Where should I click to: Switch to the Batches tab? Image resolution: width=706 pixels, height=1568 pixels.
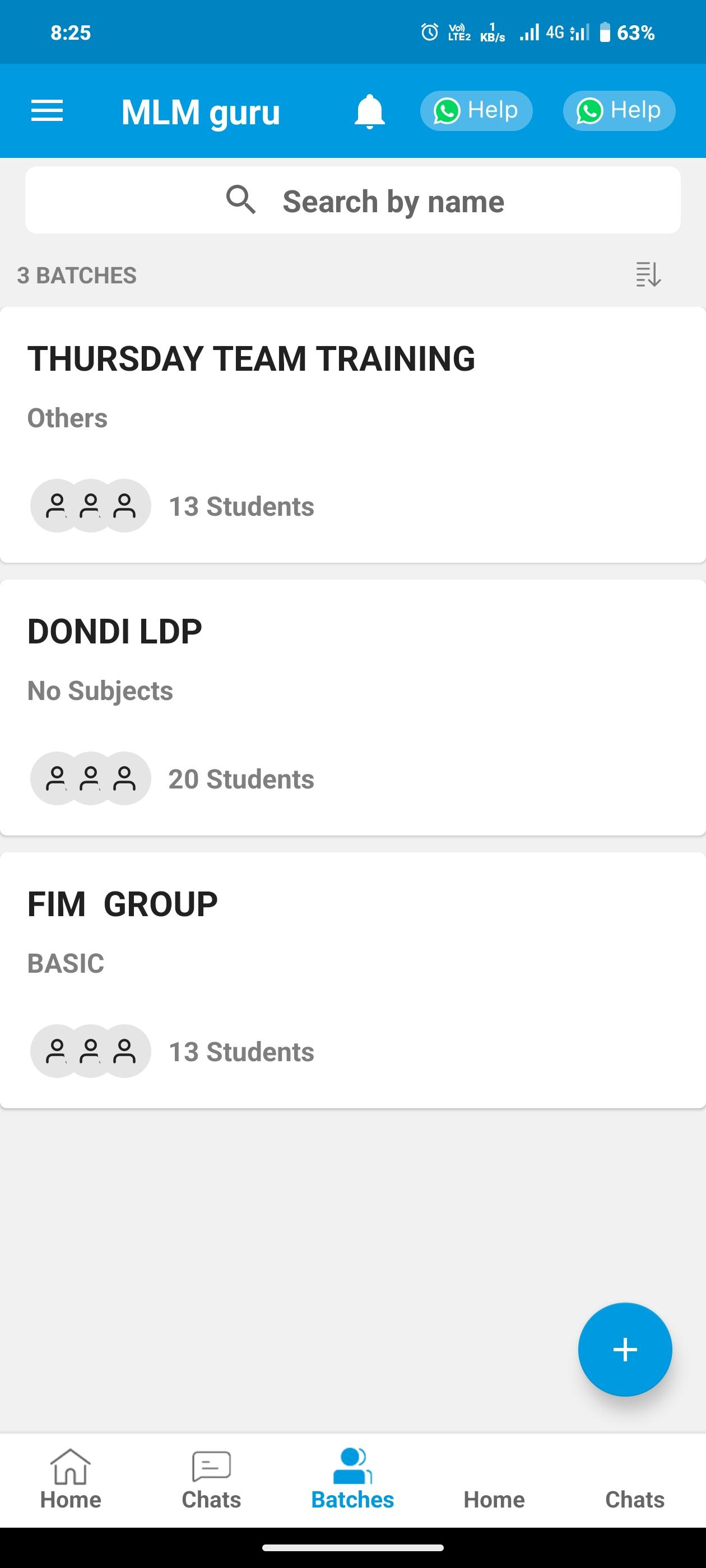pos(352,1480)
